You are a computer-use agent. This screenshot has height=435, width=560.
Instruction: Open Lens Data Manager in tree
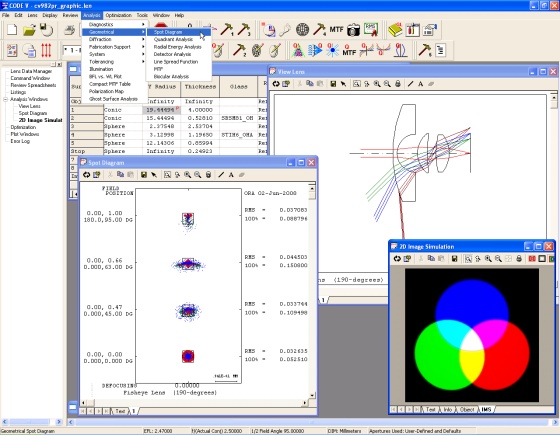tap(31, 71)
